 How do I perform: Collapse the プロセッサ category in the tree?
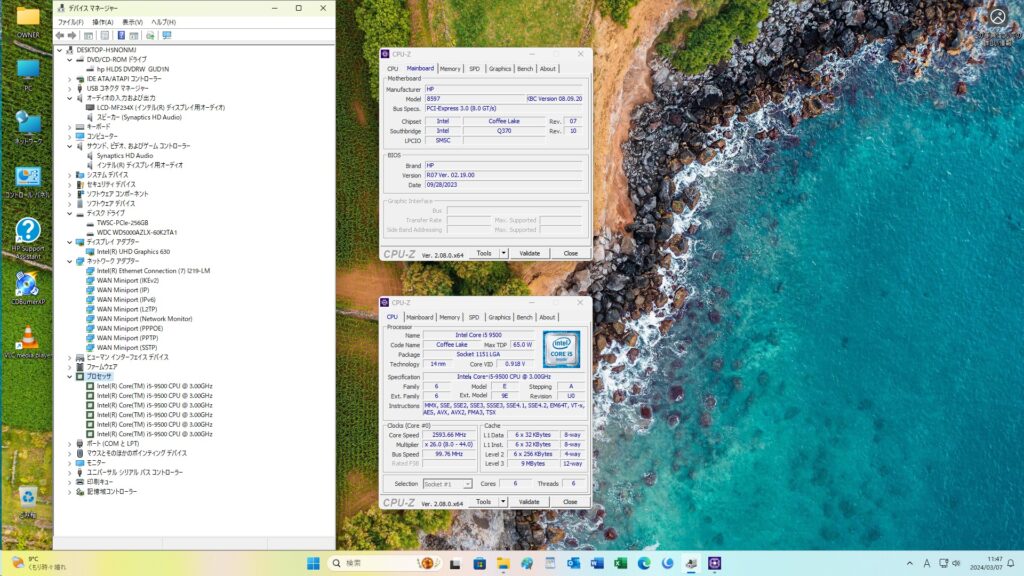[69, 376]
